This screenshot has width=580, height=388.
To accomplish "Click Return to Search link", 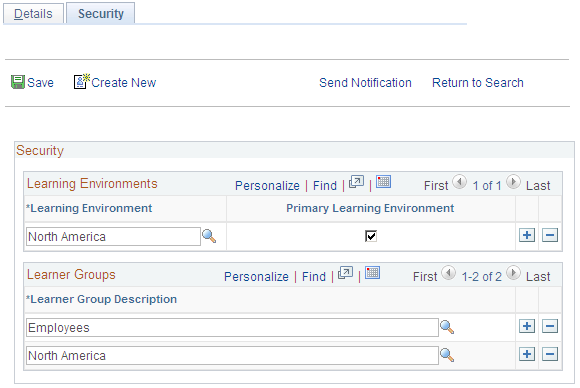I will coord(478,82).
